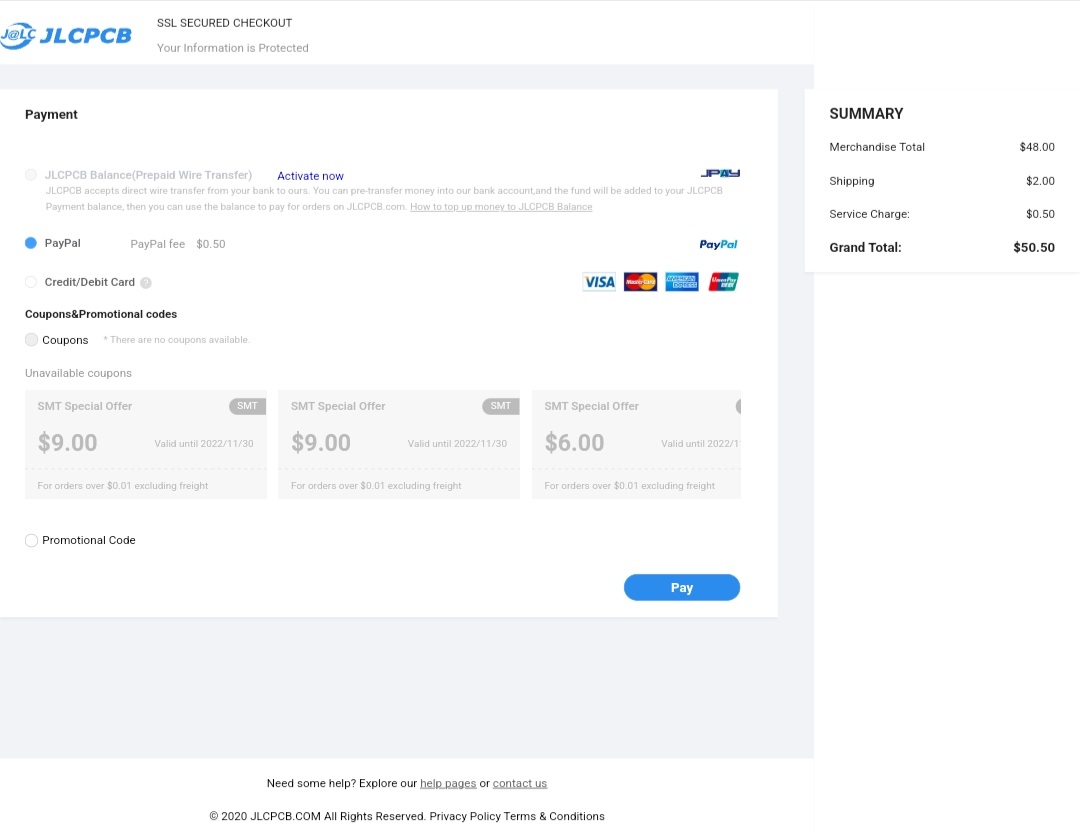This screenshot has width=1080, height=836.
Task: Toggle the Coupons radio option
Action: point(32,339)
